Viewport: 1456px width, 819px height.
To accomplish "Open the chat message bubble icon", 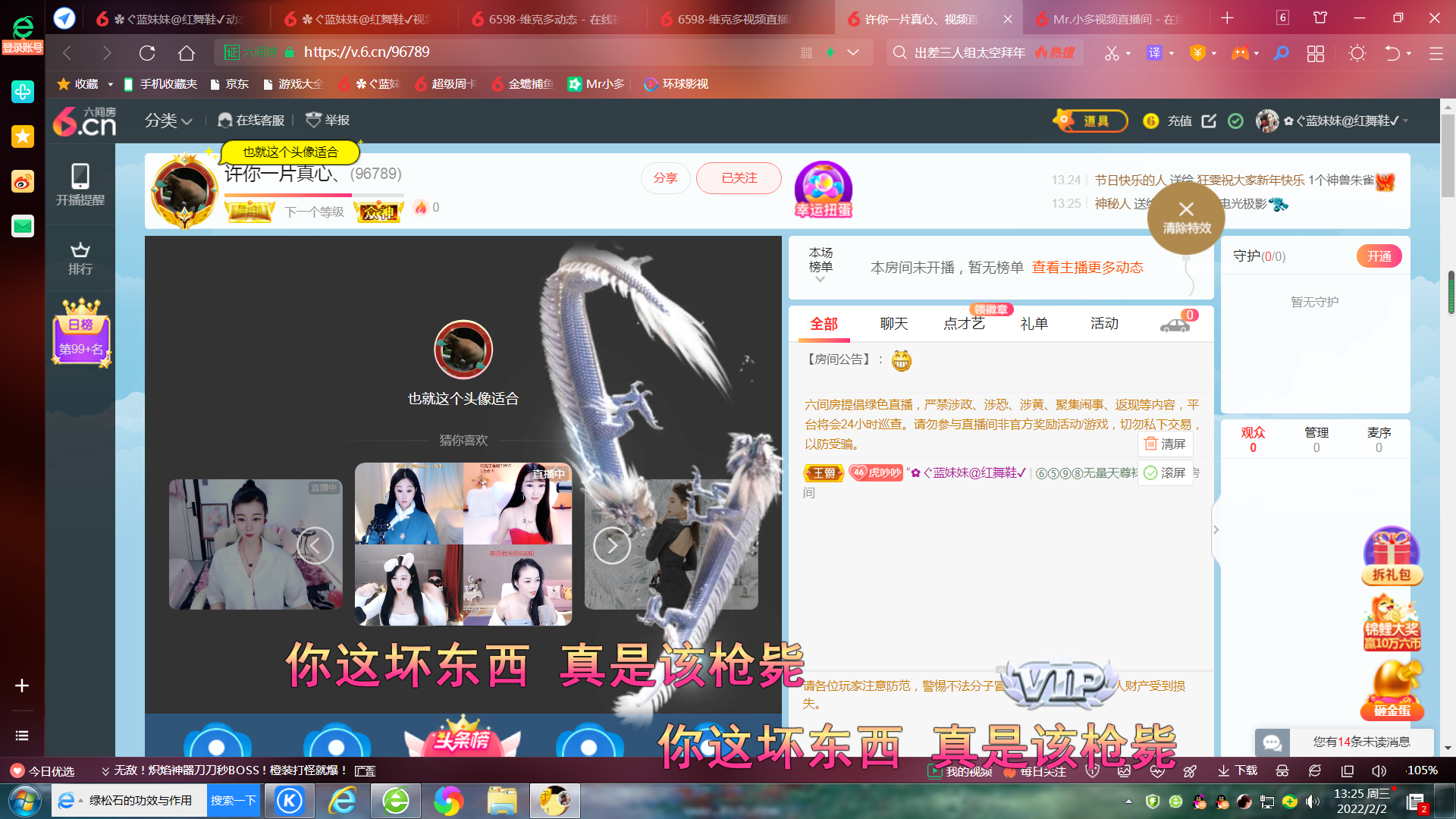I will (1272, 742).
